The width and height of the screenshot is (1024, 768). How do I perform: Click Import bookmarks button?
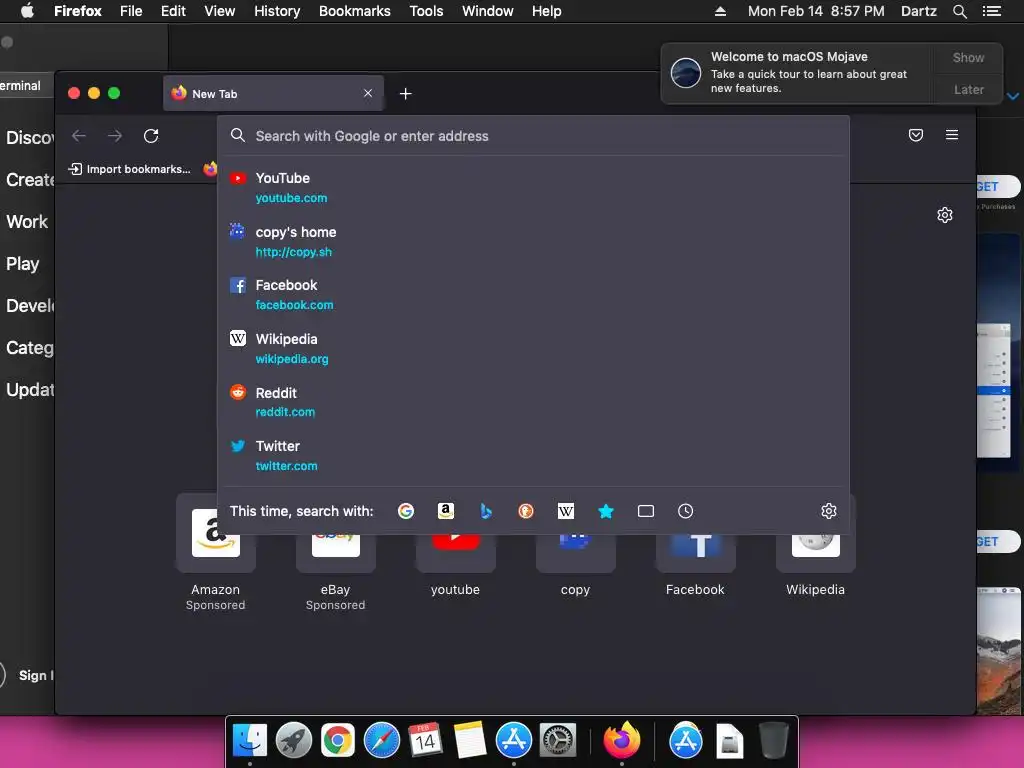point(129,169)
